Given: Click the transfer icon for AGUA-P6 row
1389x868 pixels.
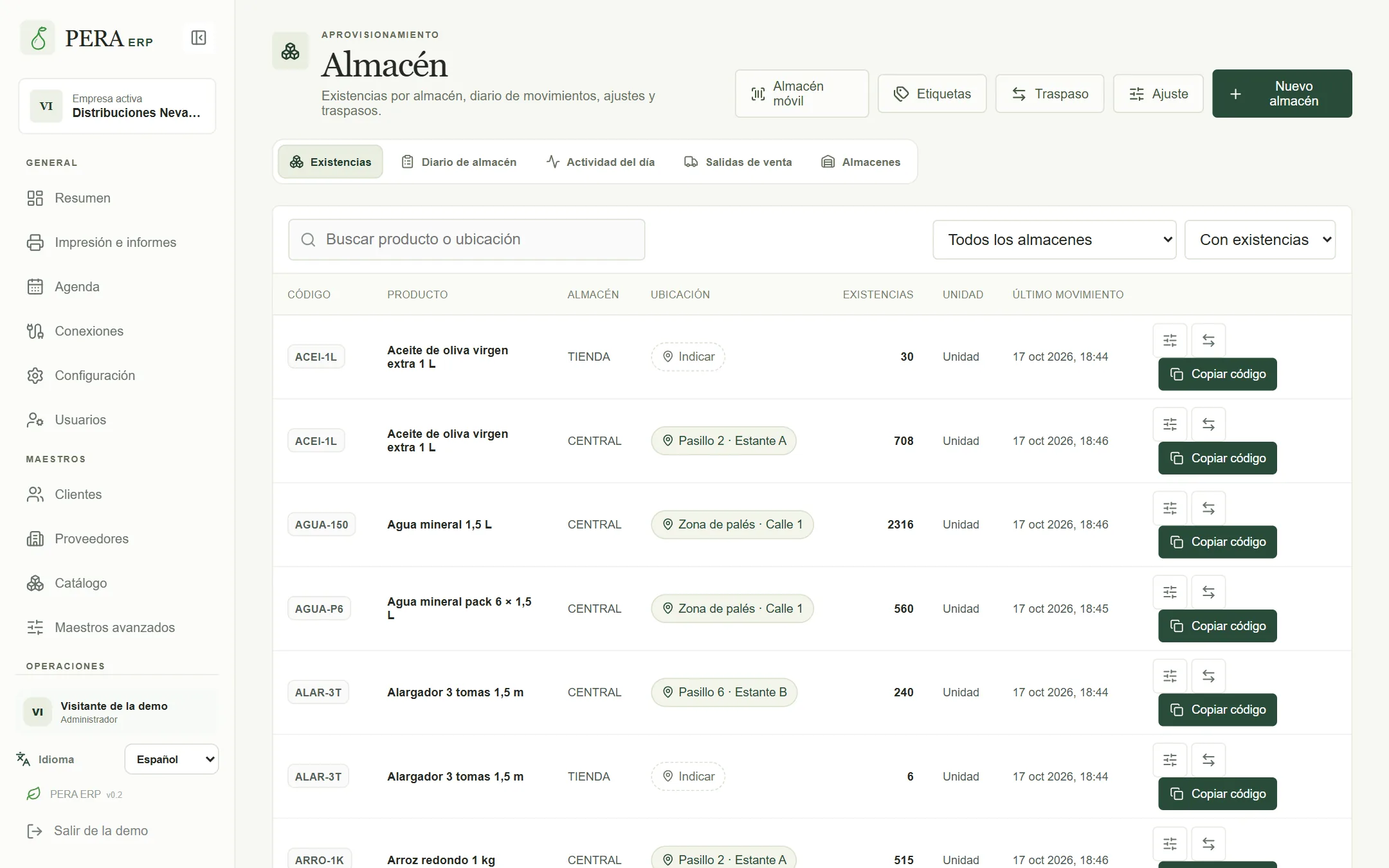Looking at the screenshot, I should 1208,592.
